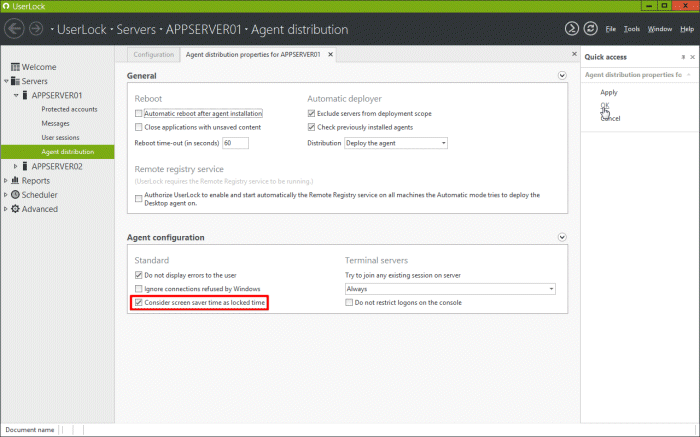
Task: Click the refresh icon in the header
Action: (589, 29)
